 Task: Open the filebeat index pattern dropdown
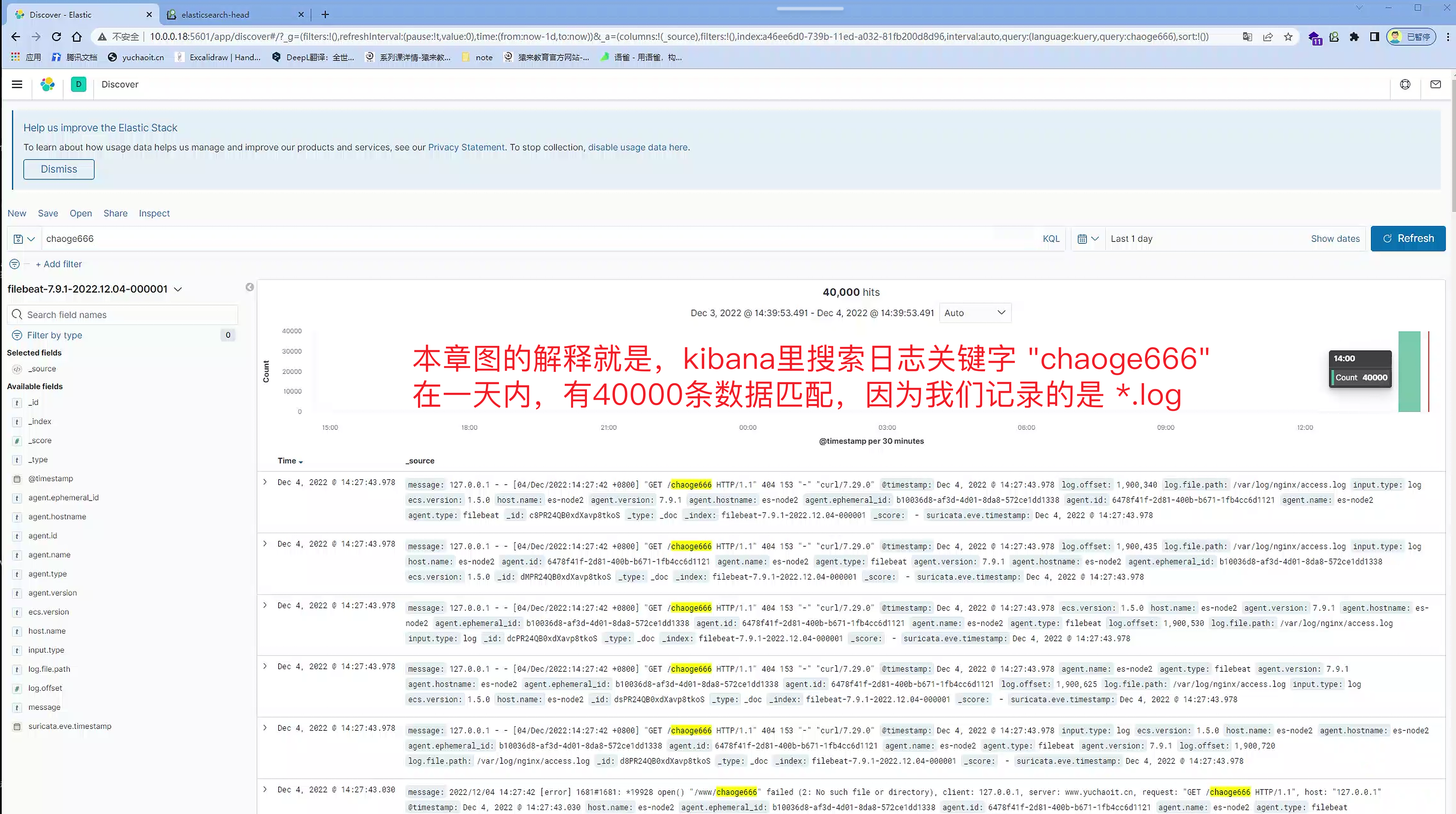177,289
